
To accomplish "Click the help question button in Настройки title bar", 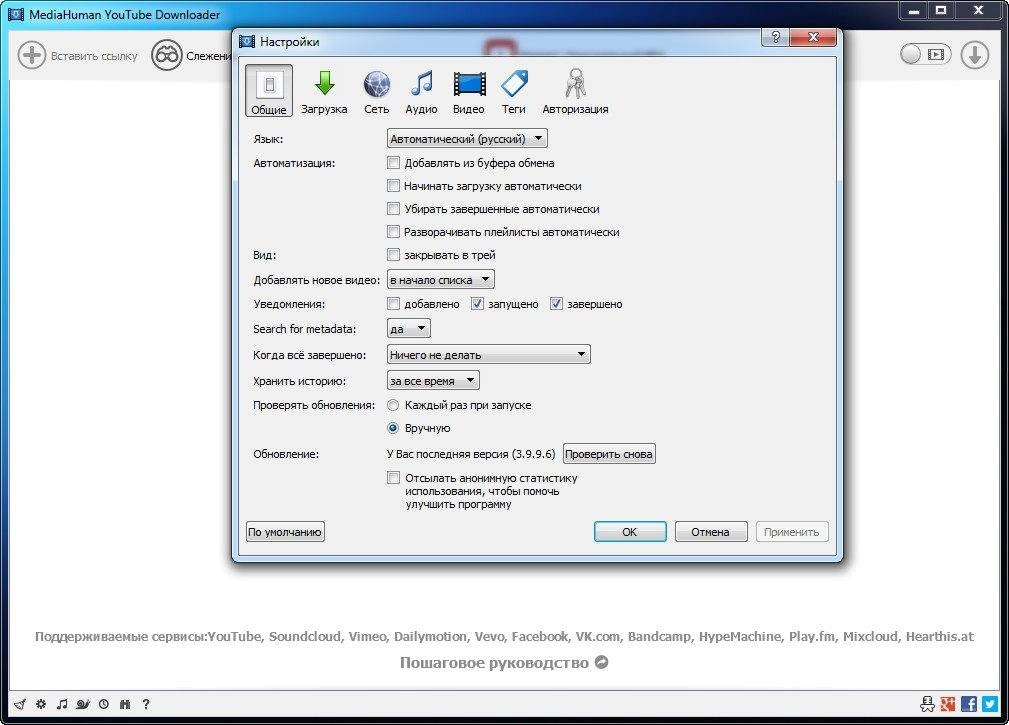I will (775, 37).
